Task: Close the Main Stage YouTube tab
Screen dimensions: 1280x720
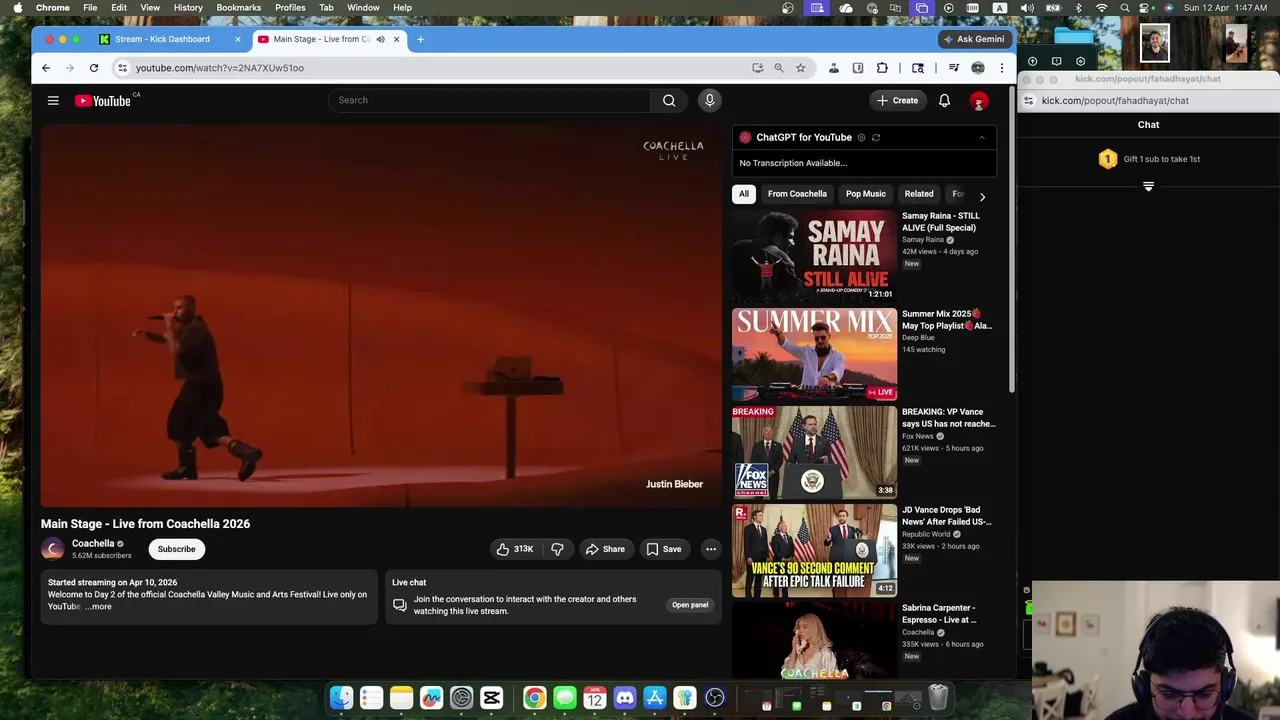Action: 396,39
